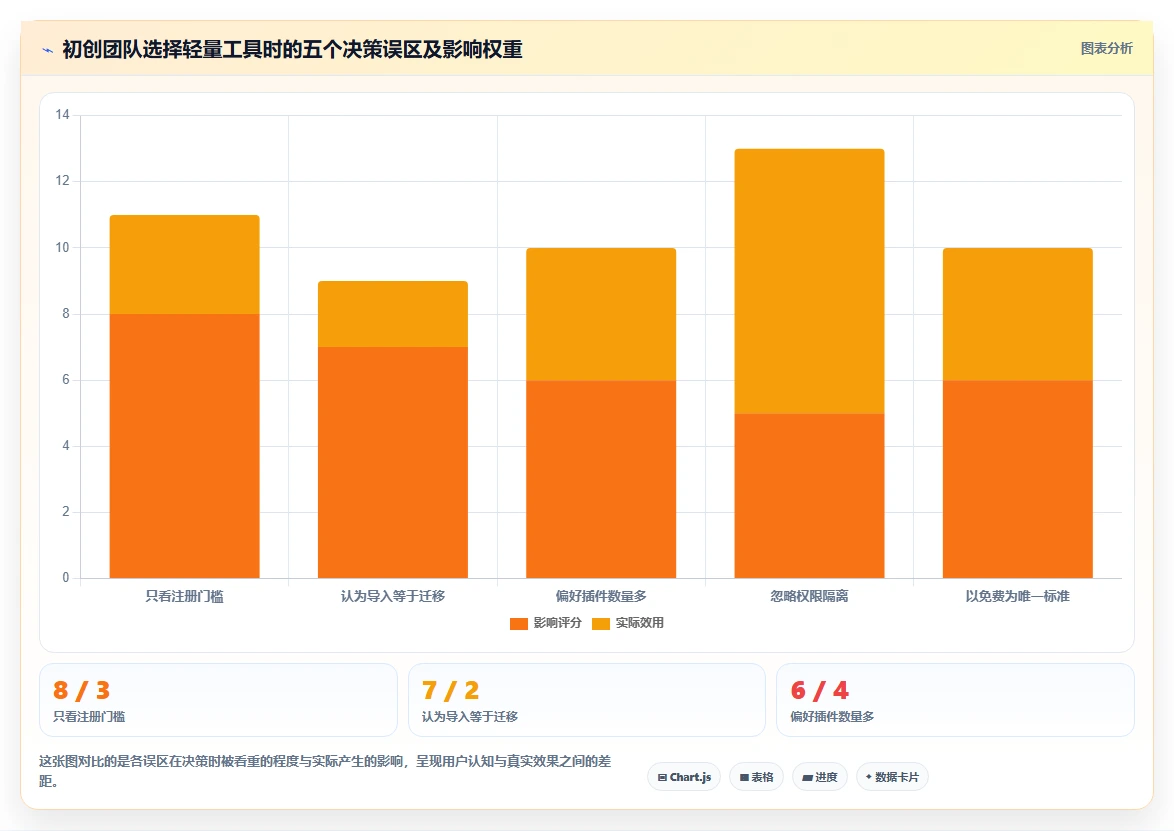1174x831 pixels.
Task: Click the description text starting 这张图对比的是
Action: (325, 771)
